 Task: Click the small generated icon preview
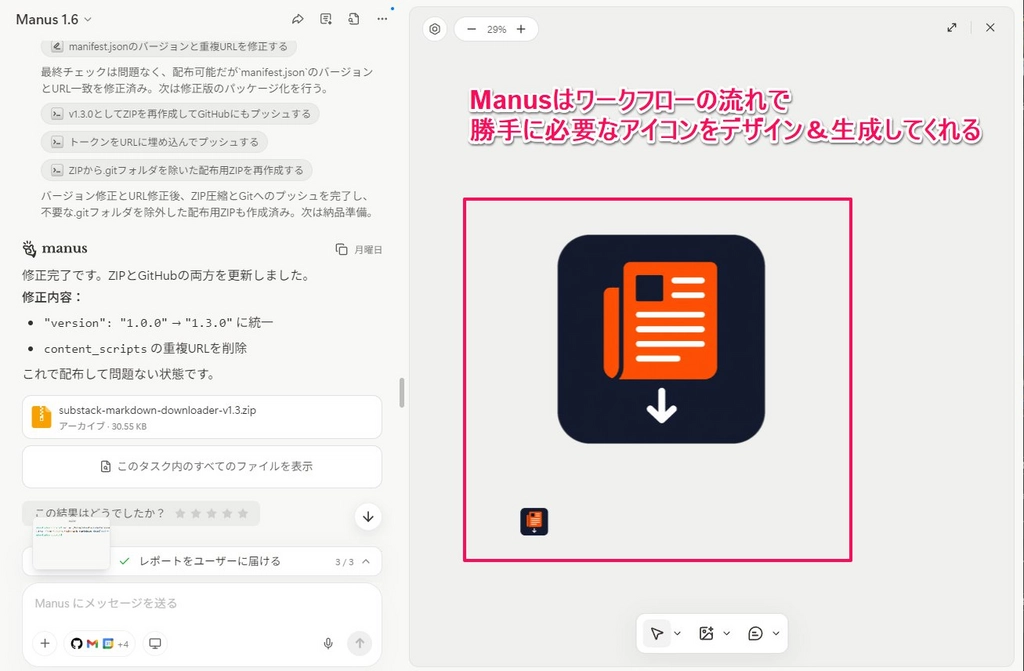pyautogui.click(x=534, y=521)
